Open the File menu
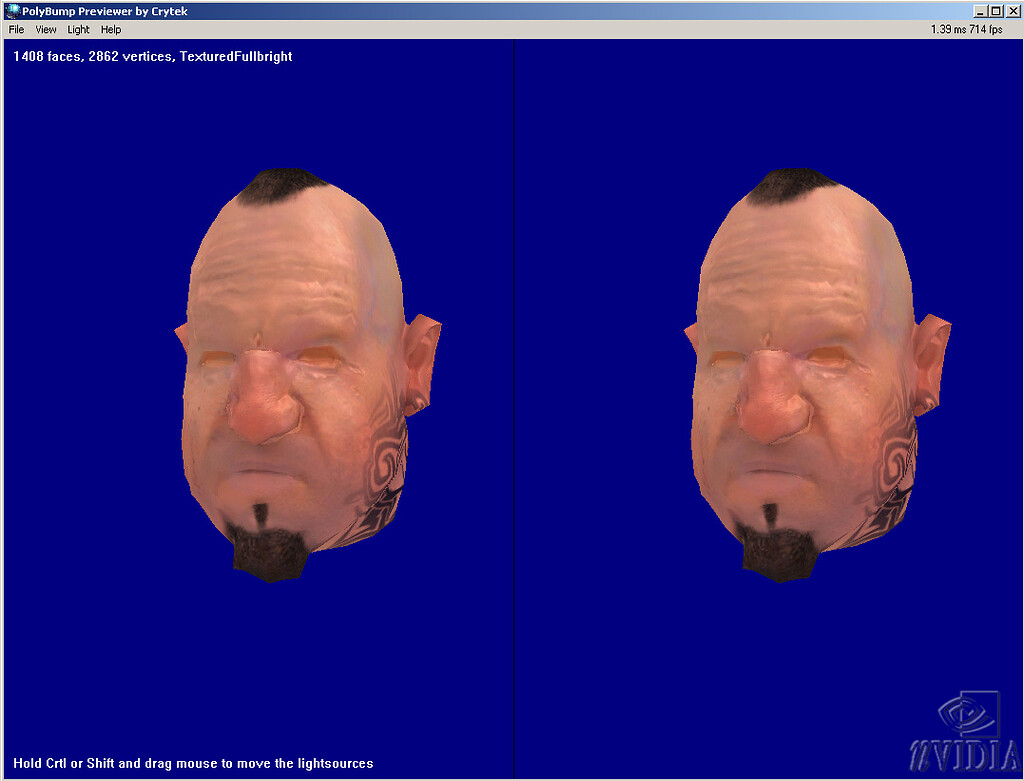1024x781 pixels. pos(16,29)
